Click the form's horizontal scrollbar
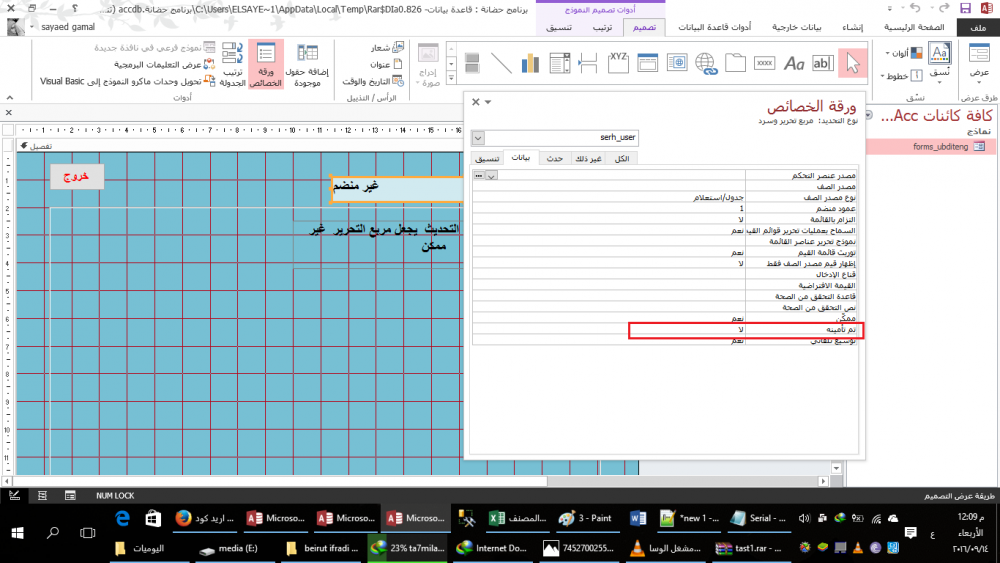 click(x=279, y=481)
